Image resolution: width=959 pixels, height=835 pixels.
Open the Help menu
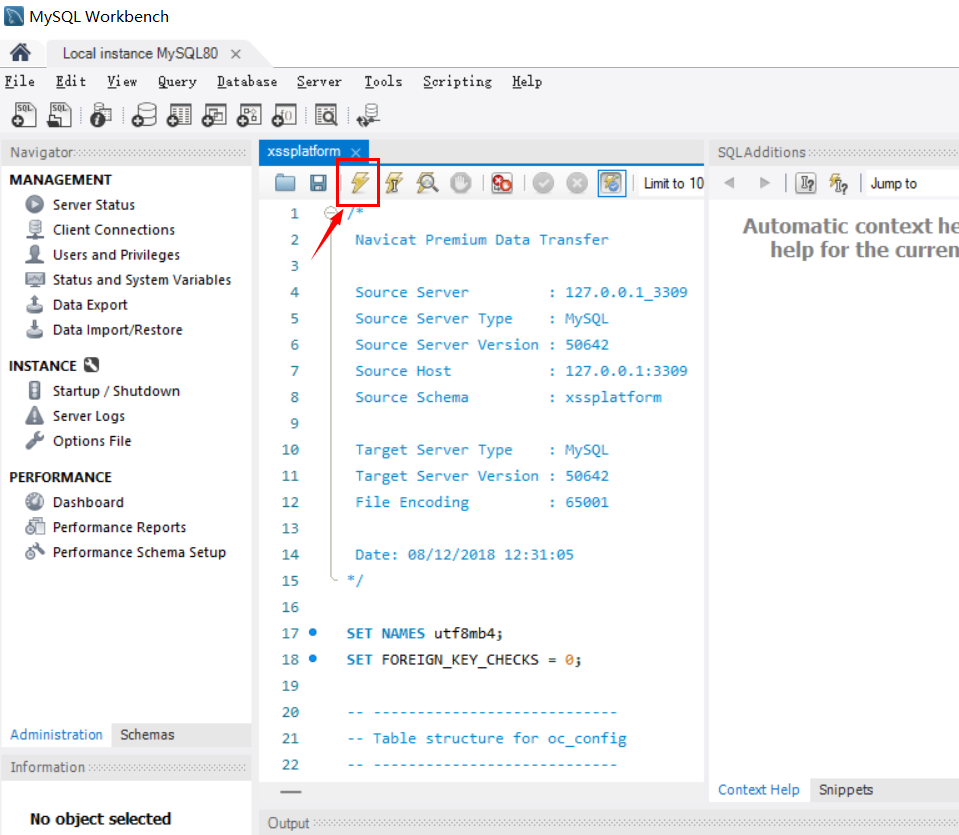tap(527, 81)
